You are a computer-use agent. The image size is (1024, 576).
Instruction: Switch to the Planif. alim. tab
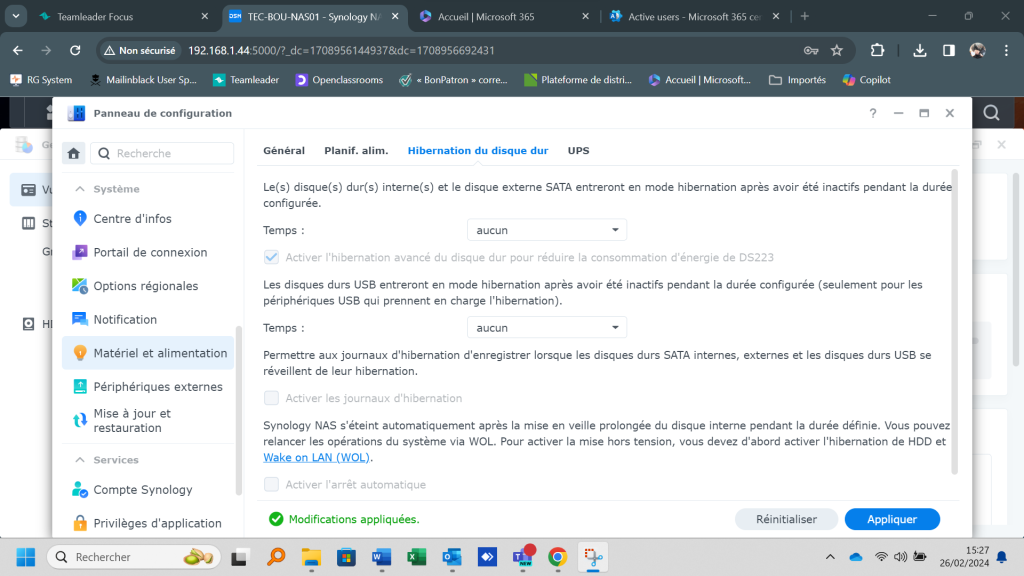(x=356, y=151)
